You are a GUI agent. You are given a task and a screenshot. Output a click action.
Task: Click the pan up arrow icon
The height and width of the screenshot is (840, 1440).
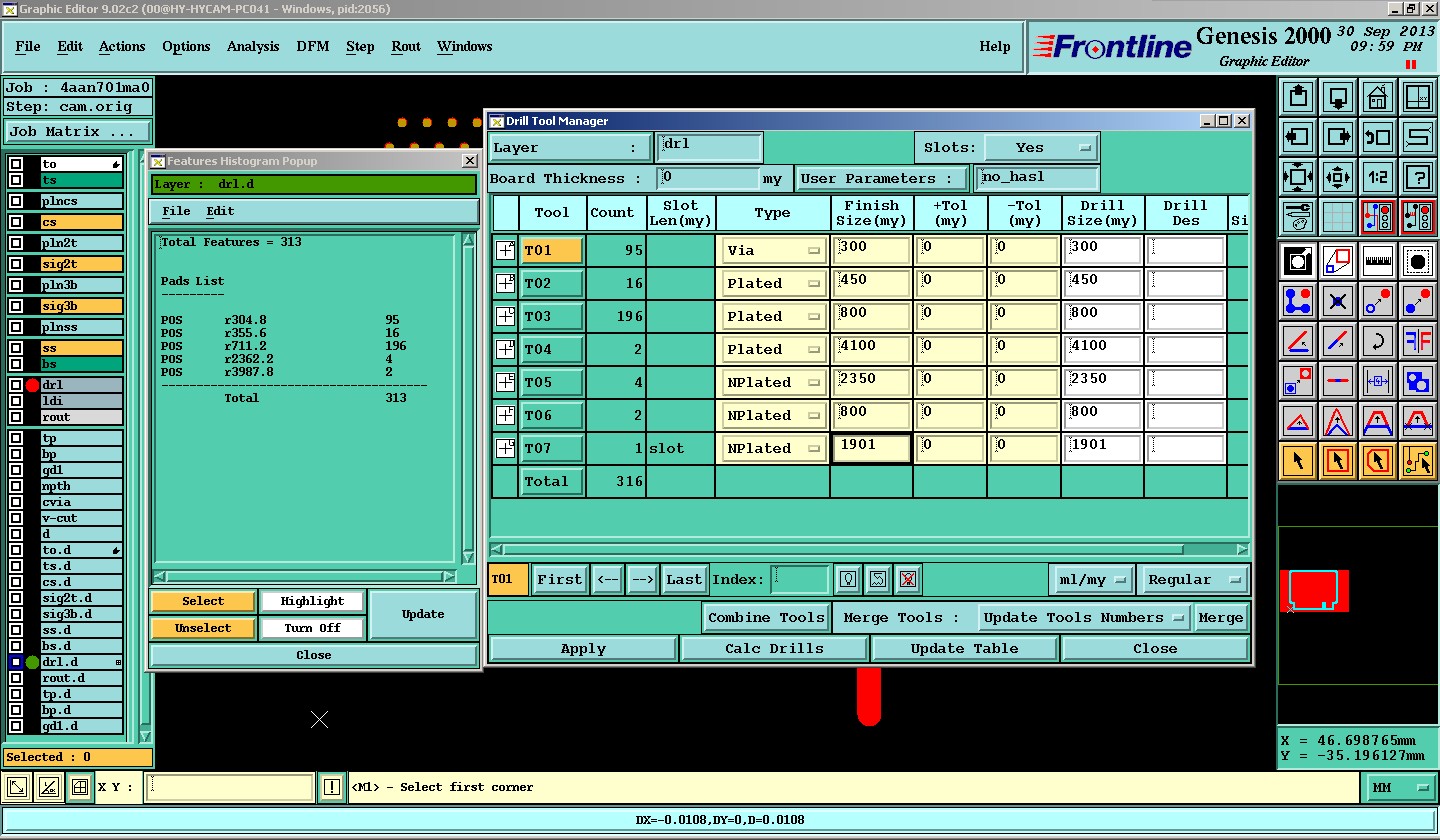coord(1298,97)
